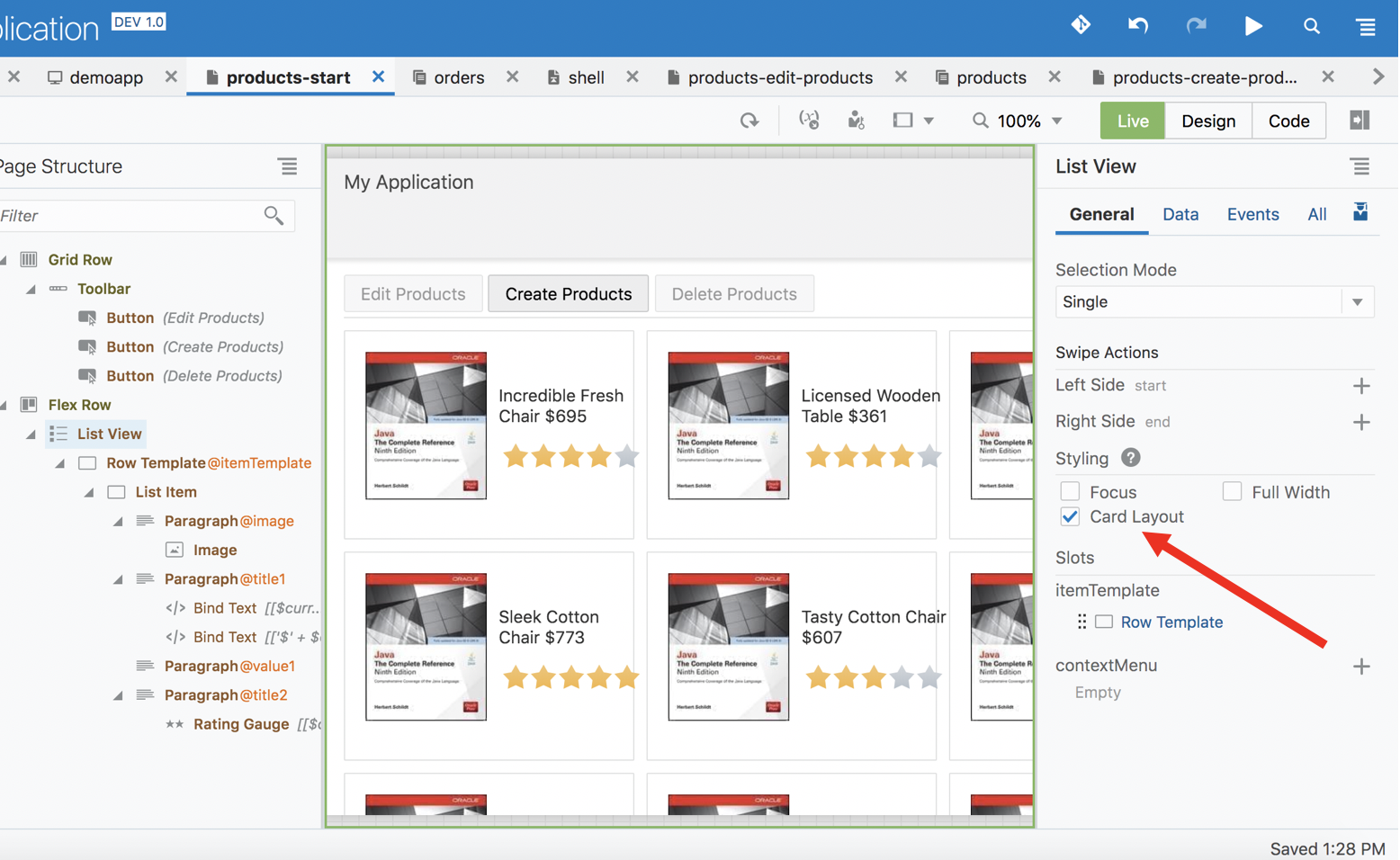Click the Create Products button
Image resolution: width=1400 pixels, height=860 pixels.
coord(568,294)
